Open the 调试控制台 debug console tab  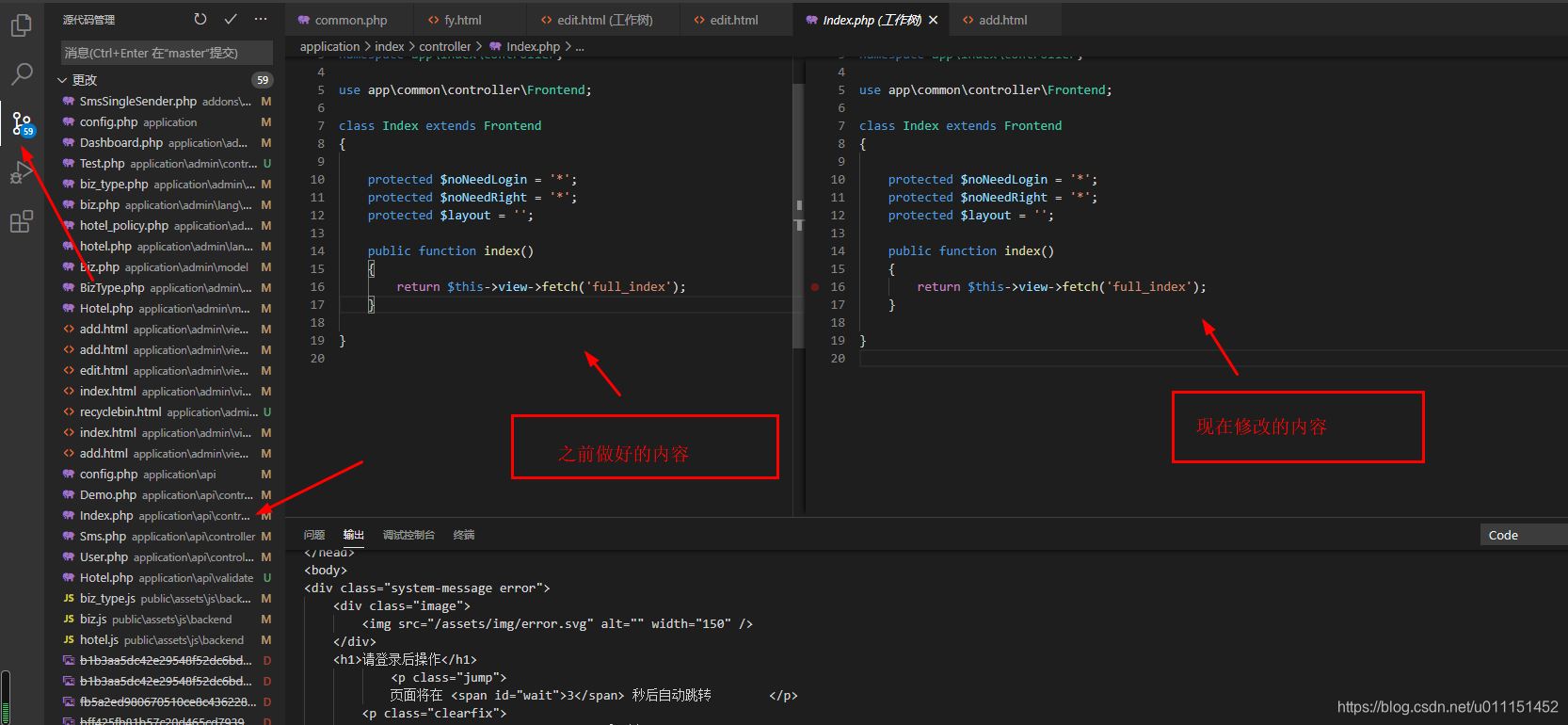pos(408,535)
